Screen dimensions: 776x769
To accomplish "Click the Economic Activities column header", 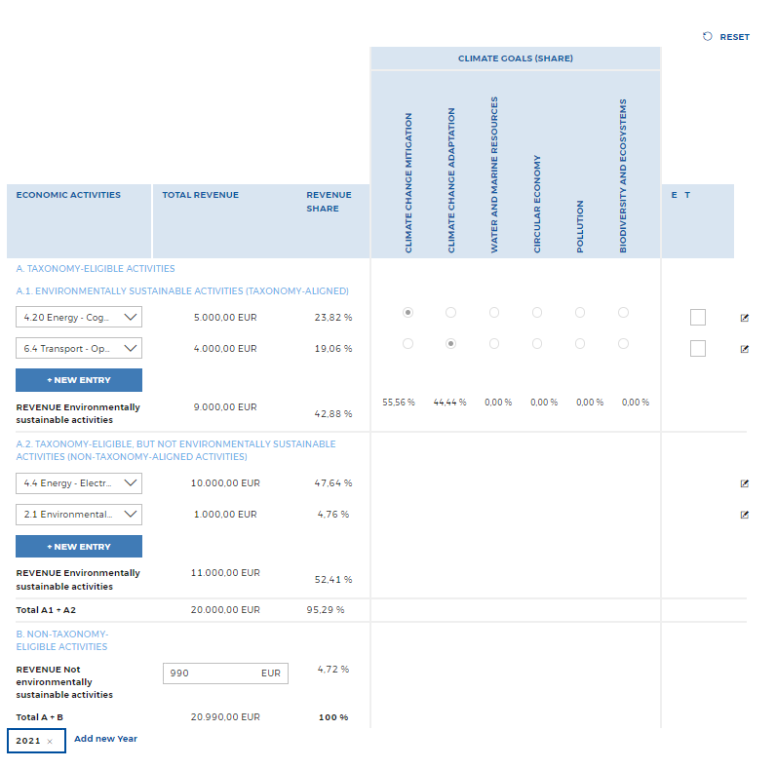I will (x=68, y=195).
